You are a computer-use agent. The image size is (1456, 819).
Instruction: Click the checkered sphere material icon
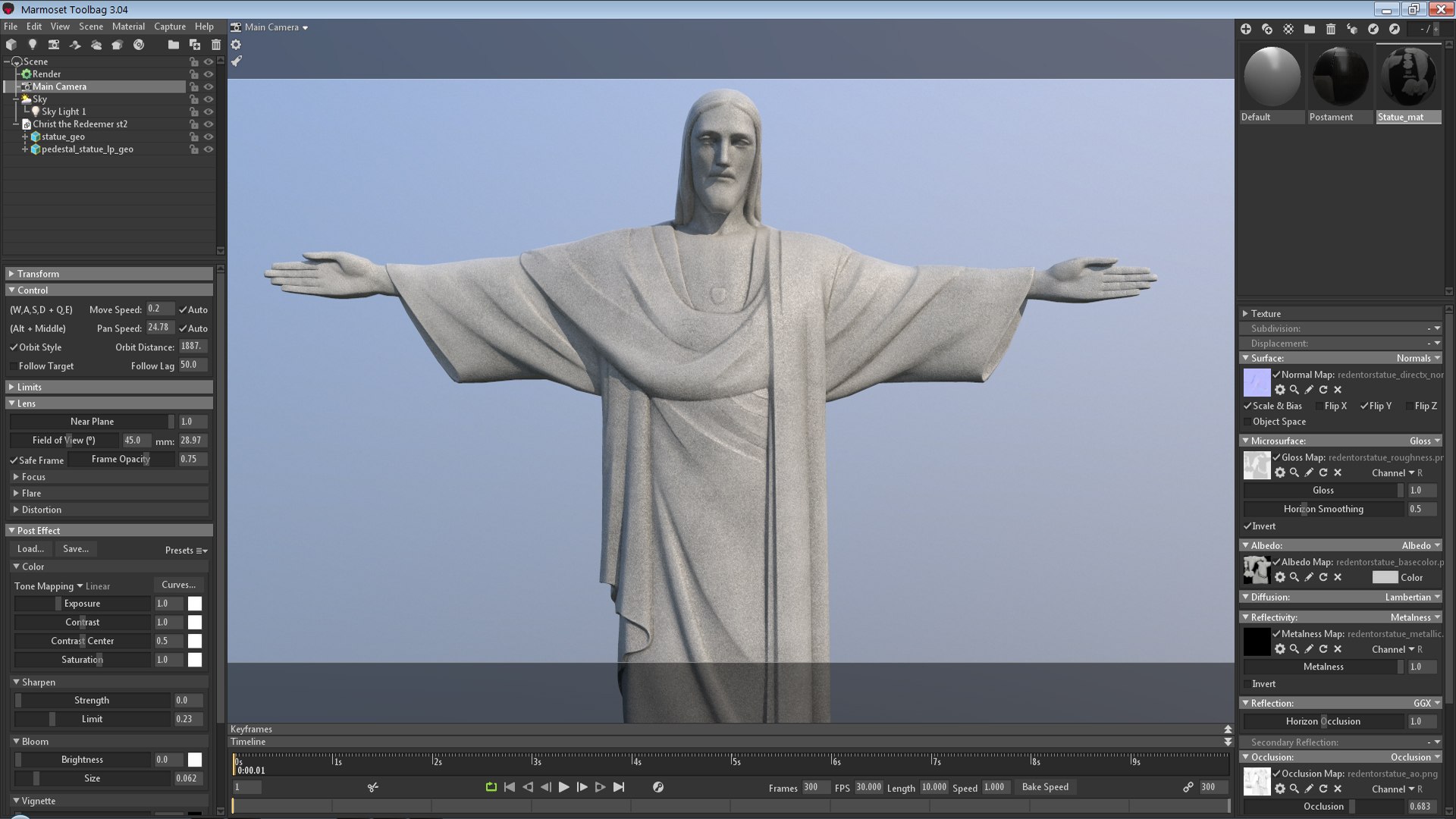click(1288, 29)
